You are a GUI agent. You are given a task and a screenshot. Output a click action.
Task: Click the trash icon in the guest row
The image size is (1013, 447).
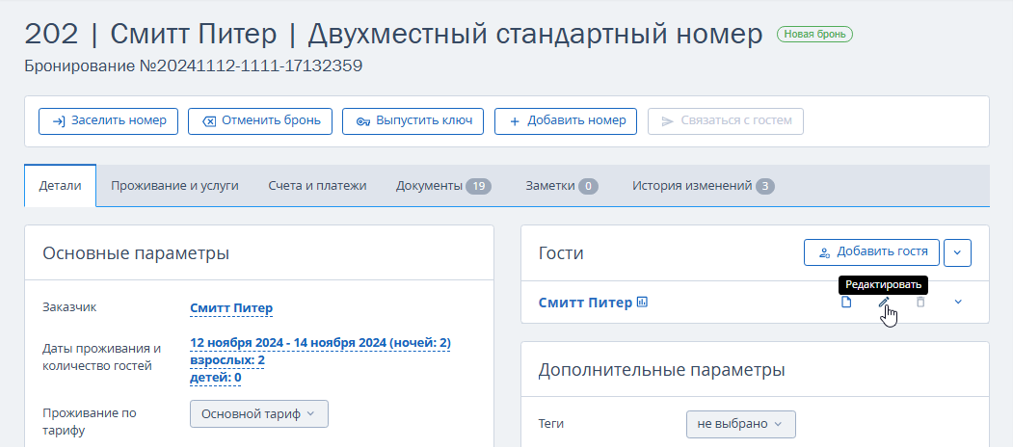921,303
